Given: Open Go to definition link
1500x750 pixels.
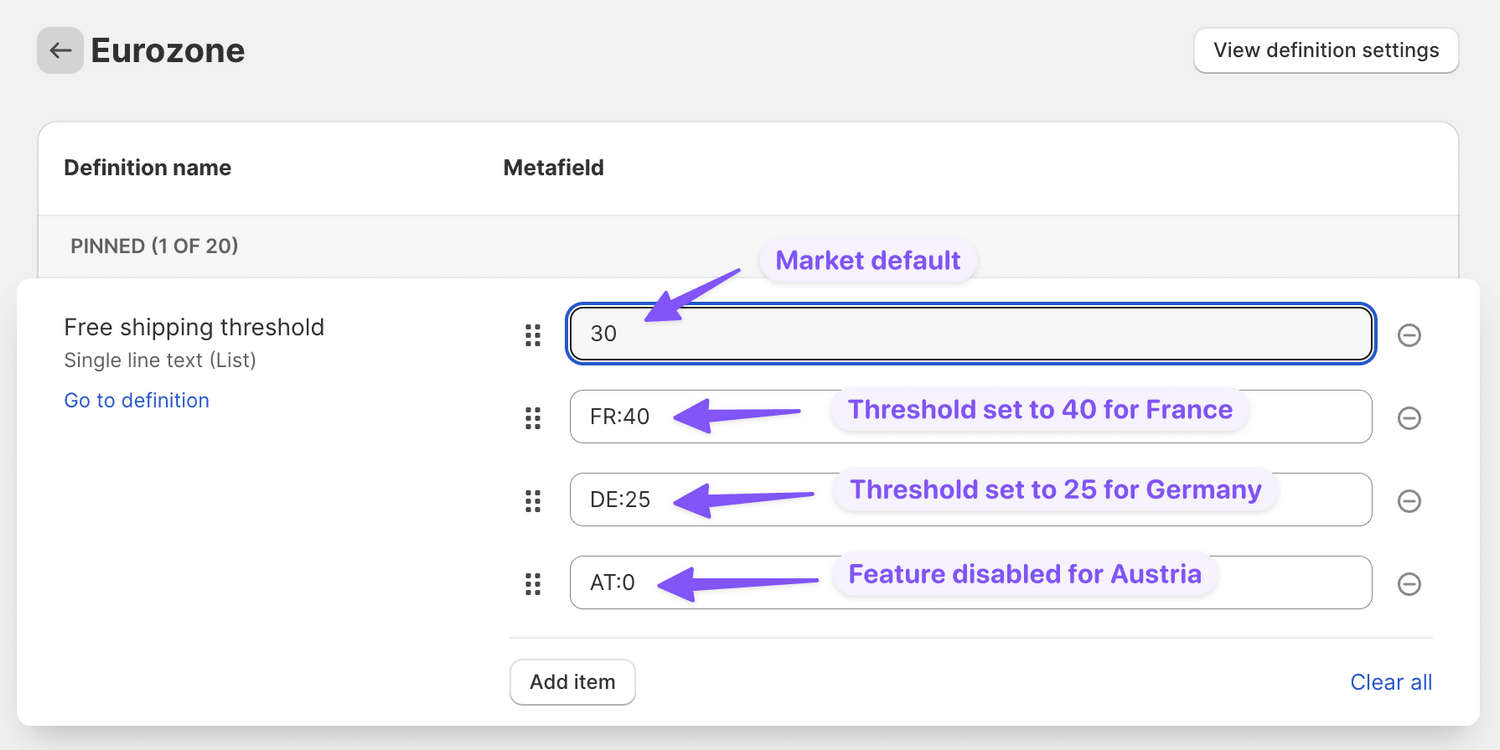Looking at the screenshot, I should pyautogui.click(x=136, y=400).
